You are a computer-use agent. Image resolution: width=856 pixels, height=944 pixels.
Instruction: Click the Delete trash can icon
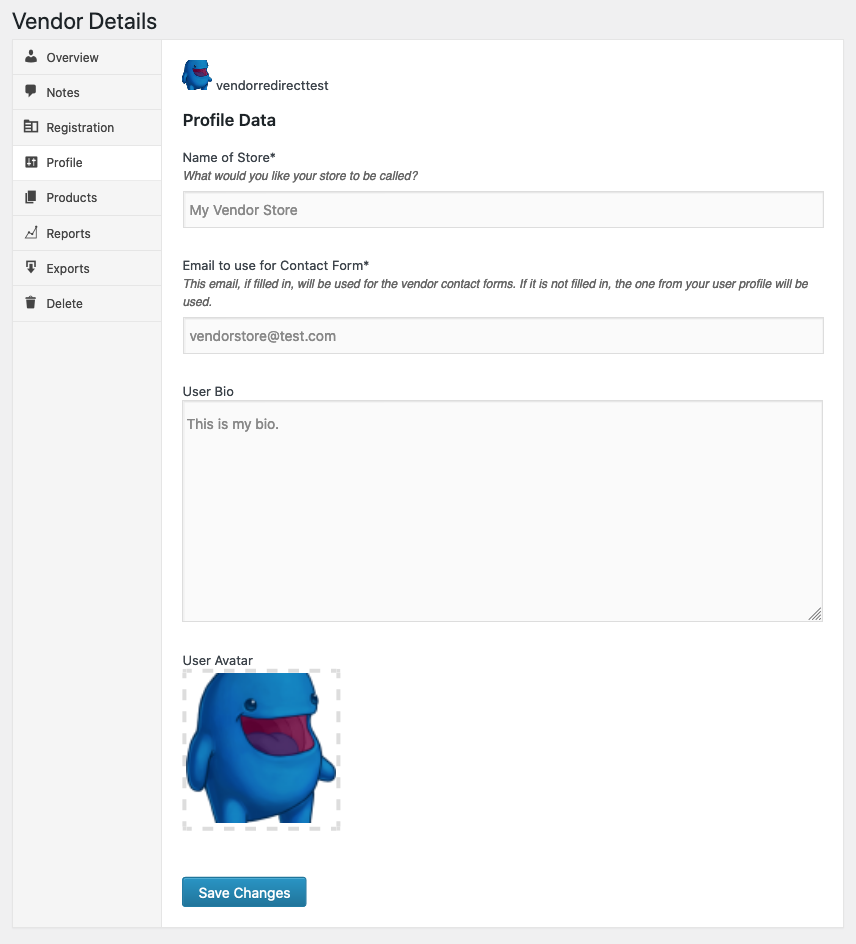tap(31, 303)
